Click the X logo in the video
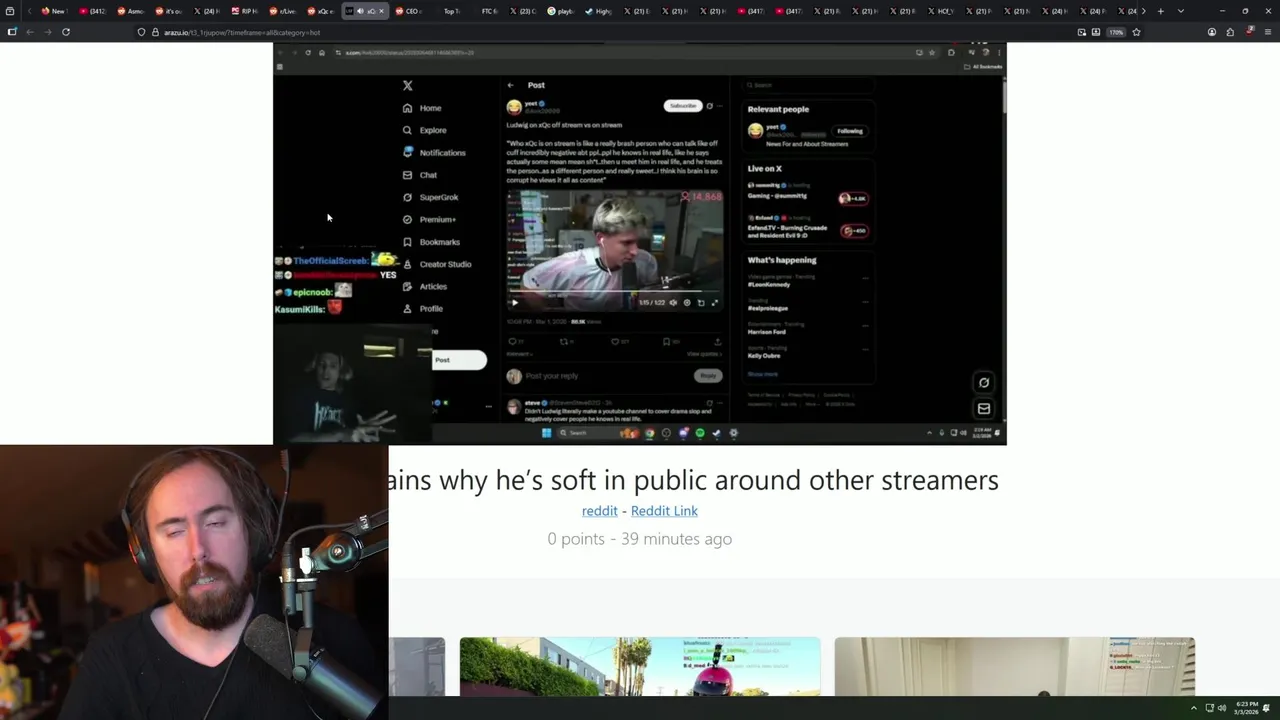The image size is (1280, 720). [407, 86]
